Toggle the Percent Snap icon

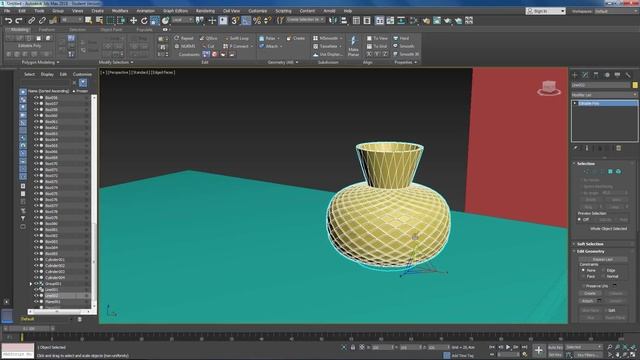[257, 20]
